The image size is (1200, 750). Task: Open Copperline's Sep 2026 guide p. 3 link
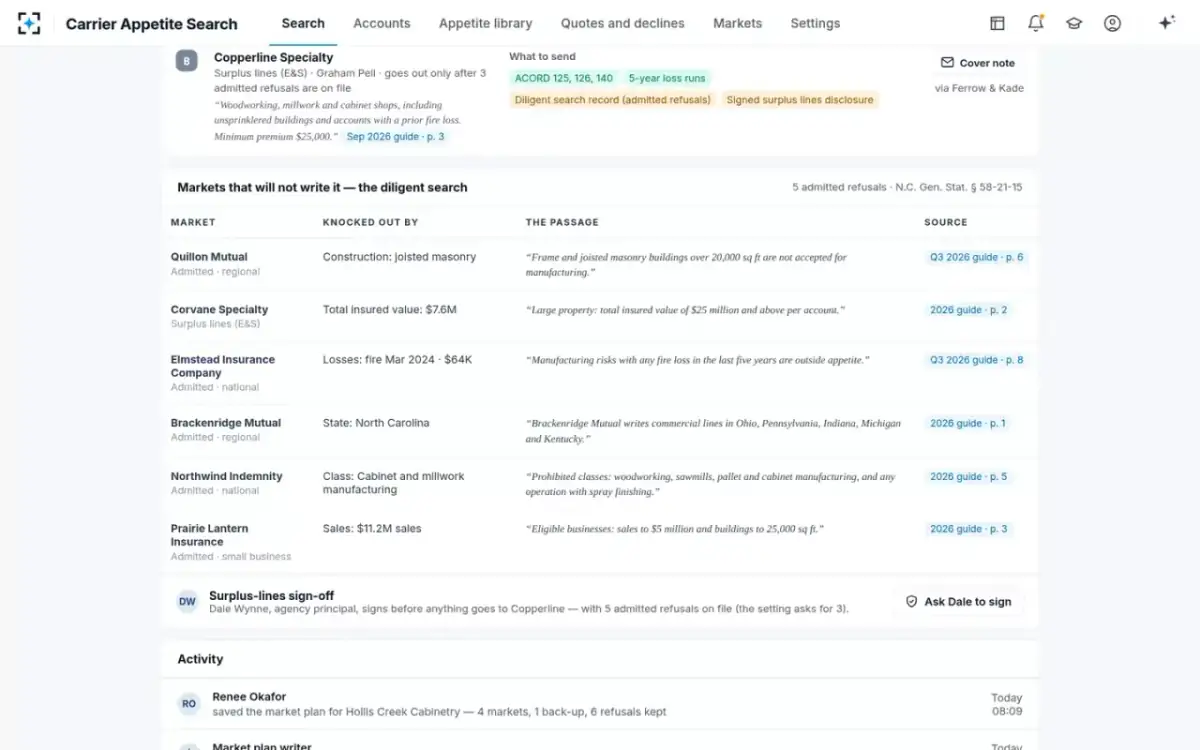pyautogui.click(x=395, y=136)
